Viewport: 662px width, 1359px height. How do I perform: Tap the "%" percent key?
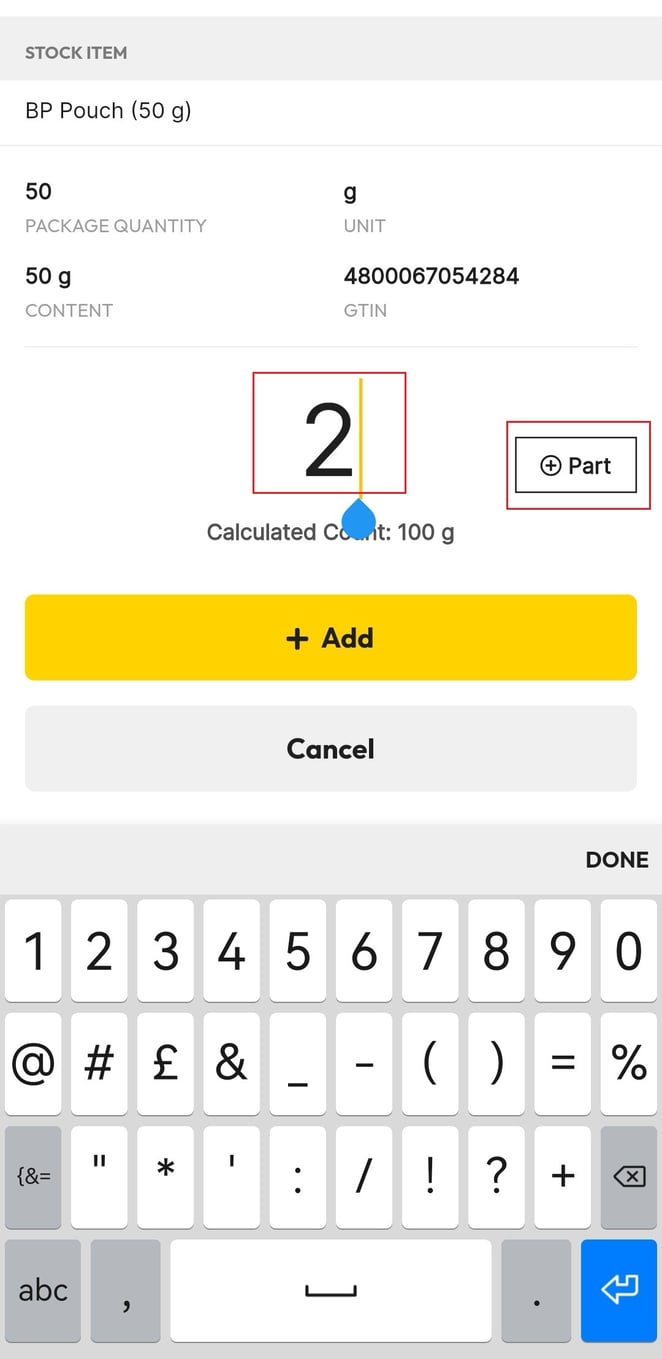coord(628,1063)
